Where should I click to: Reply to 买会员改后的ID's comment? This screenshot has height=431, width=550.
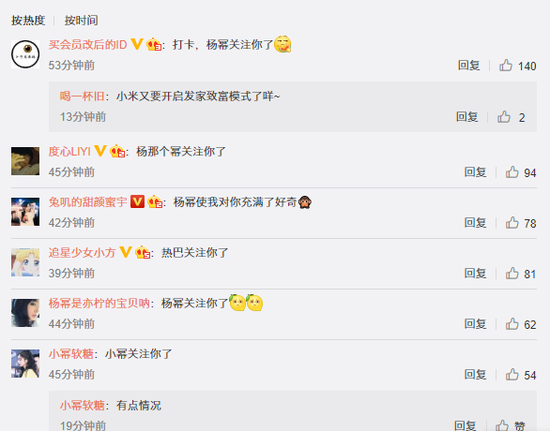(x=469, y=65)
